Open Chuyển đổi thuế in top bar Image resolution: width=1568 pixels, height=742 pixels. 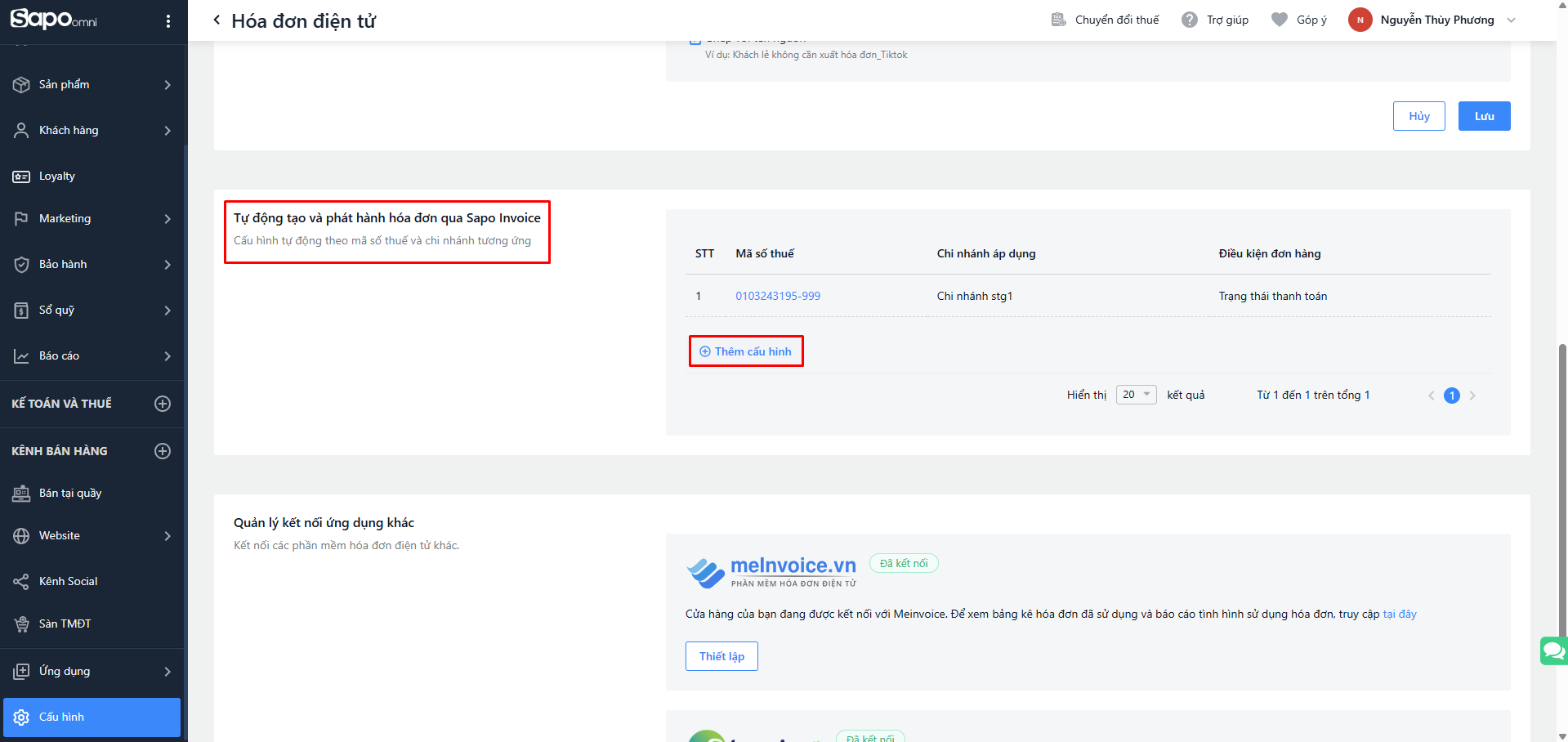(x=1105, y=20)
